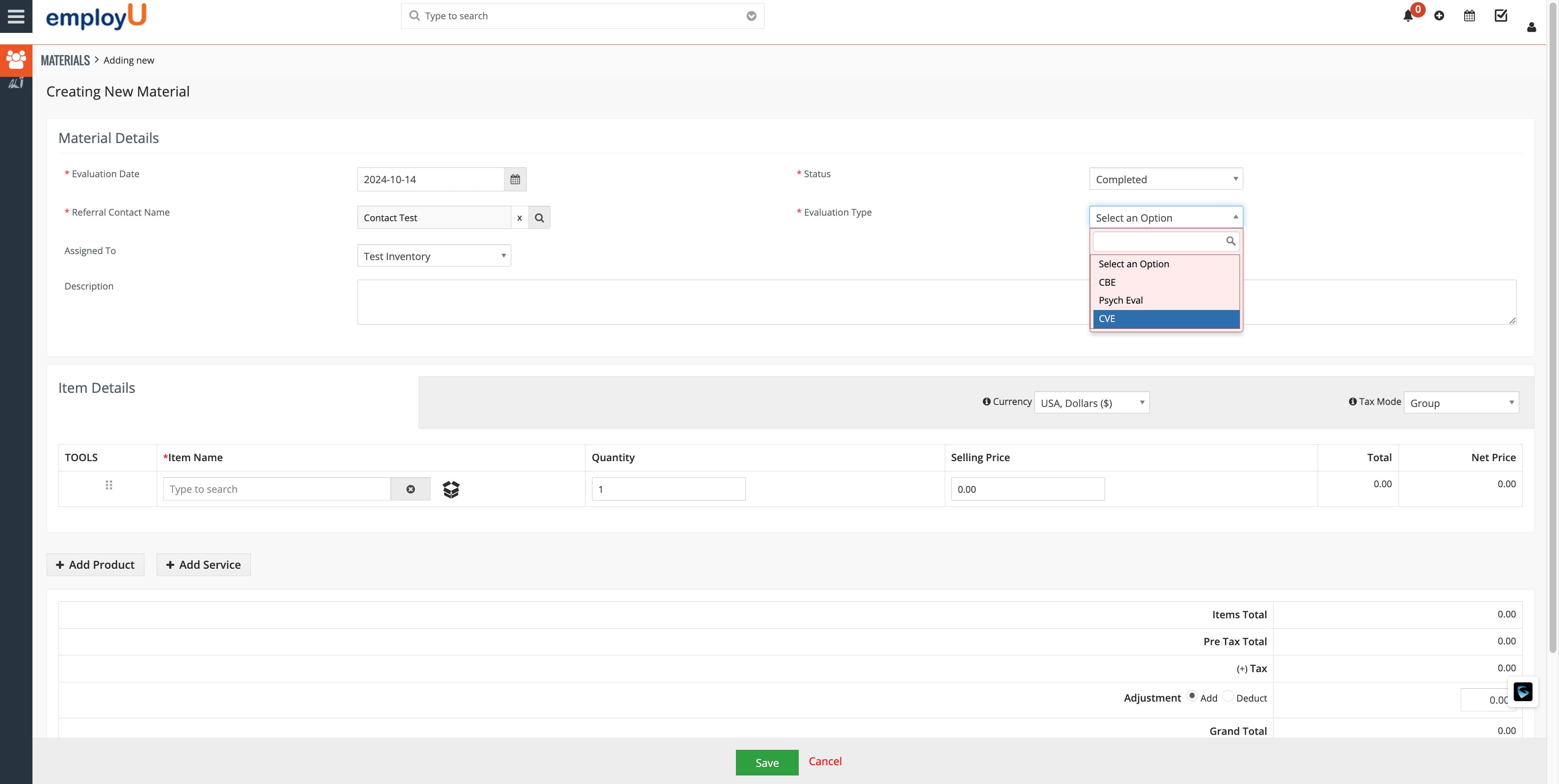Image resolution: width=1559 pixels, height=784 pixels.
Task: Click the Add Service button
Action: [203, 565]
